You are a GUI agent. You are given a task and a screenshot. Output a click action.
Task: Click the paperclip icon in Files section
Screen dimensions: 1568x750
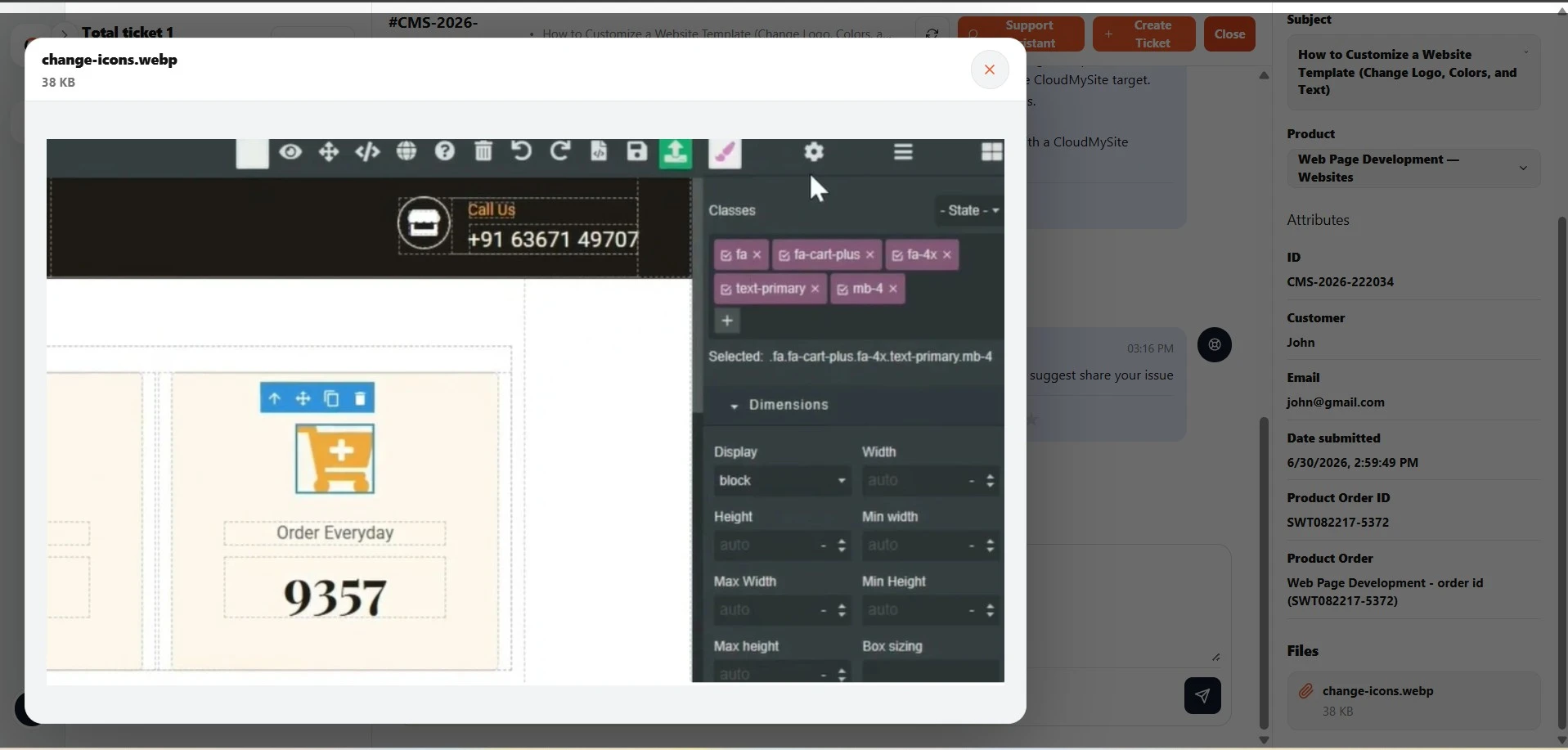(1305, 691)
